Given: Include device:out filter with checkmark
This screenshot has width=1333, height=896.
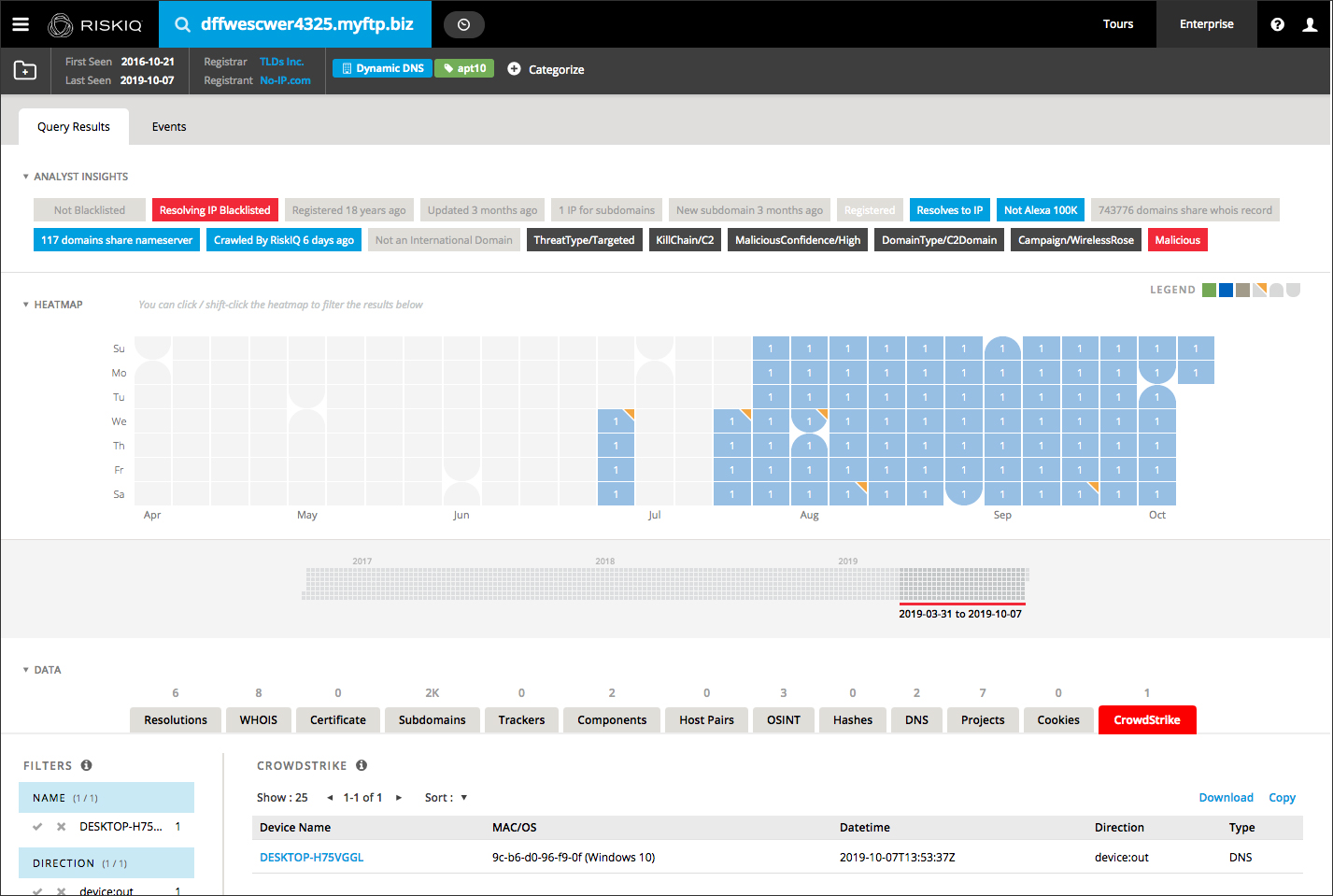Looking at the screenshot, I should click(37, 891).
